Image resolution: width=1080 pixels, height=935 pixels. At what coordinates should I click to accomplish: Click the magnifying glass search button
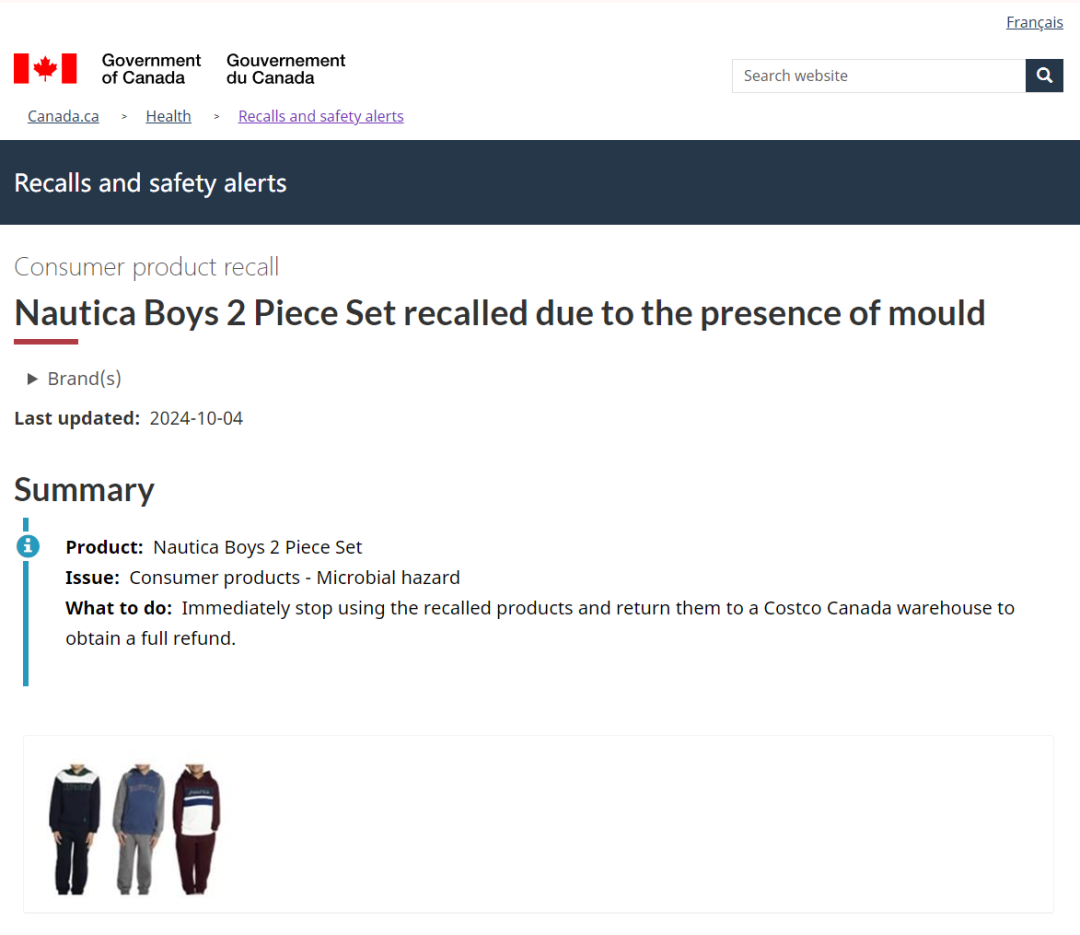pyautogui.click(x=1043, y=76)
